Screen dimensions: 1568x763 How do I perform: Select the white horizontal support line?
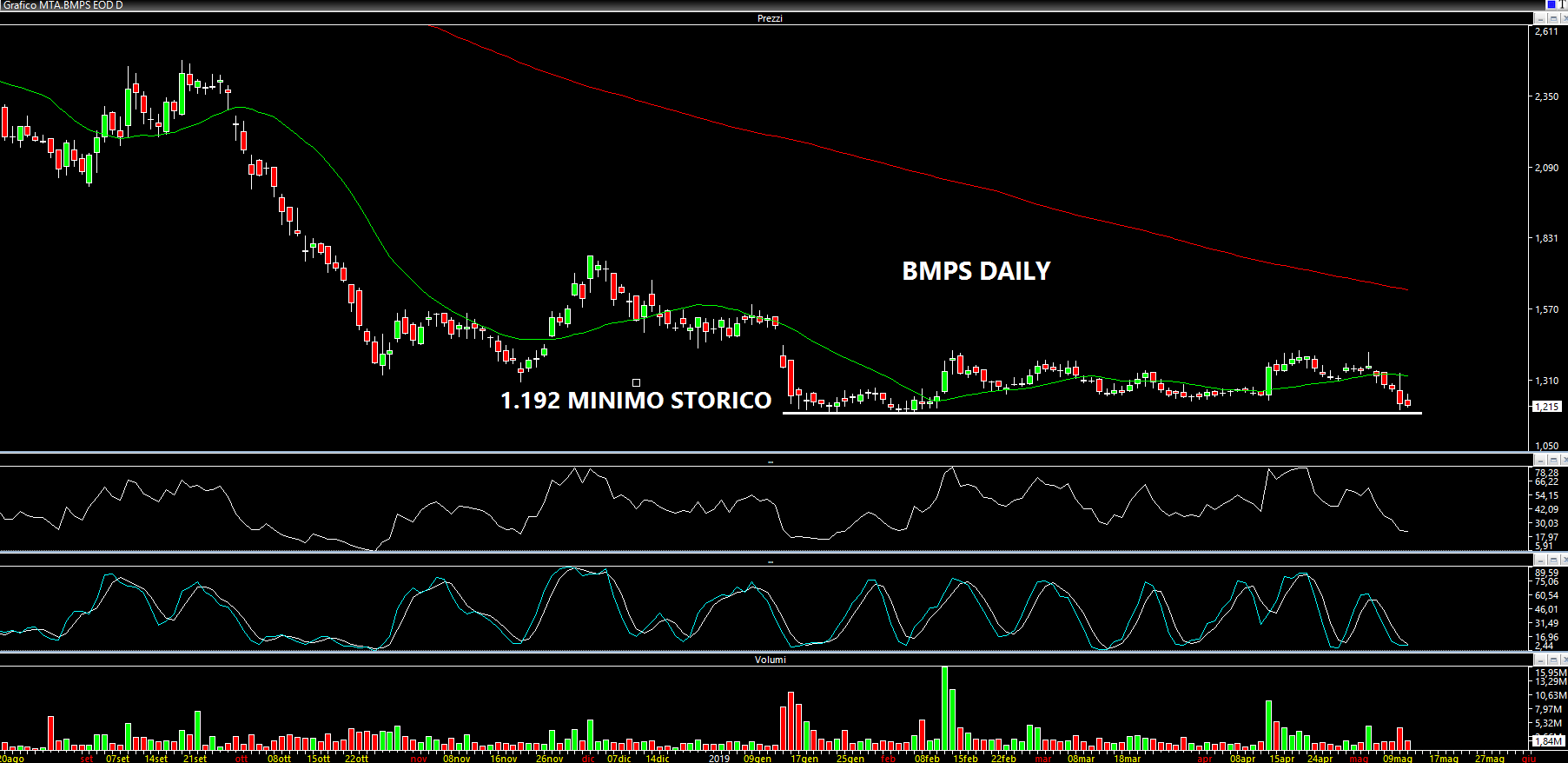pyautogui.click(x=1102, y=413)
